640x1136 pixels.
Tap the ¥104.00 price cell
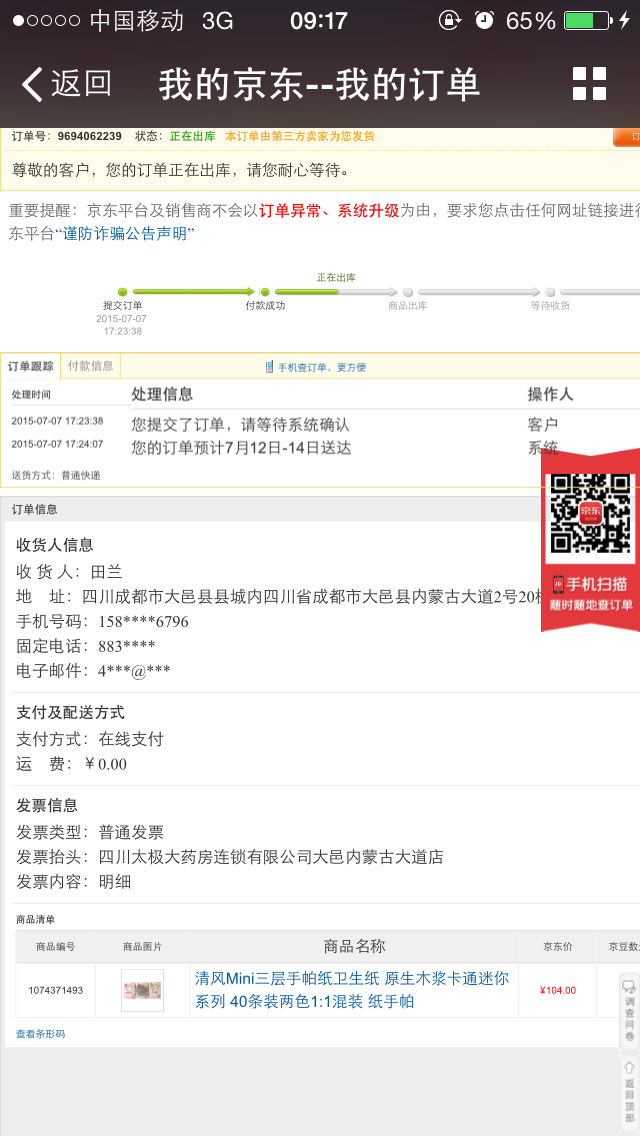click(557, 990)
